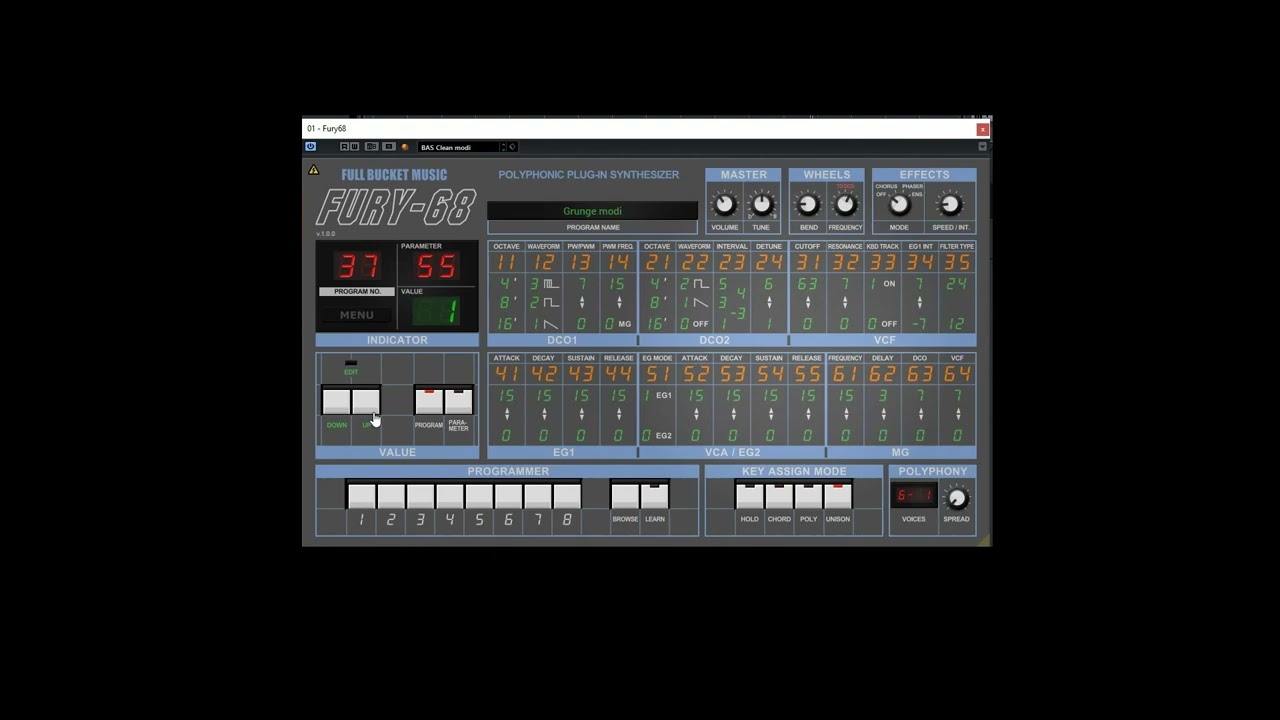The width and height of the screenshot is (1280, 720).
Task: Open the BAS Clean modi preset field
Action: pos(458,147)
